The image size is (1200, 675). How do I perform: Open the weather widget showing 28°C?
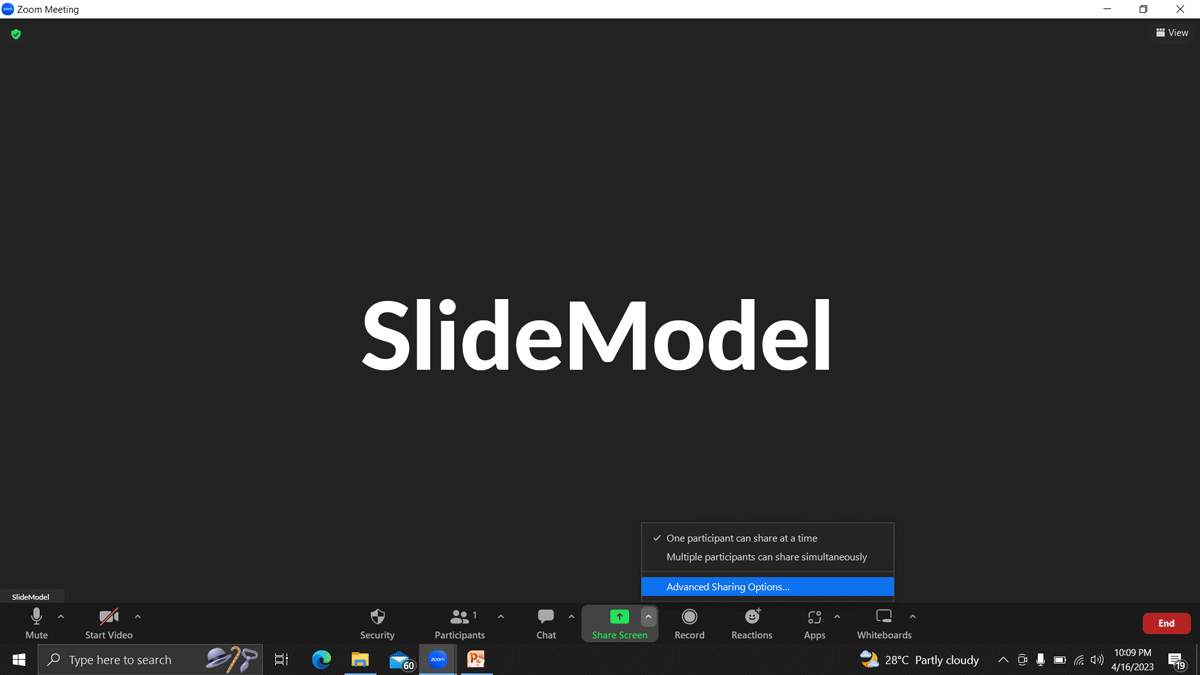click(920, 660)
